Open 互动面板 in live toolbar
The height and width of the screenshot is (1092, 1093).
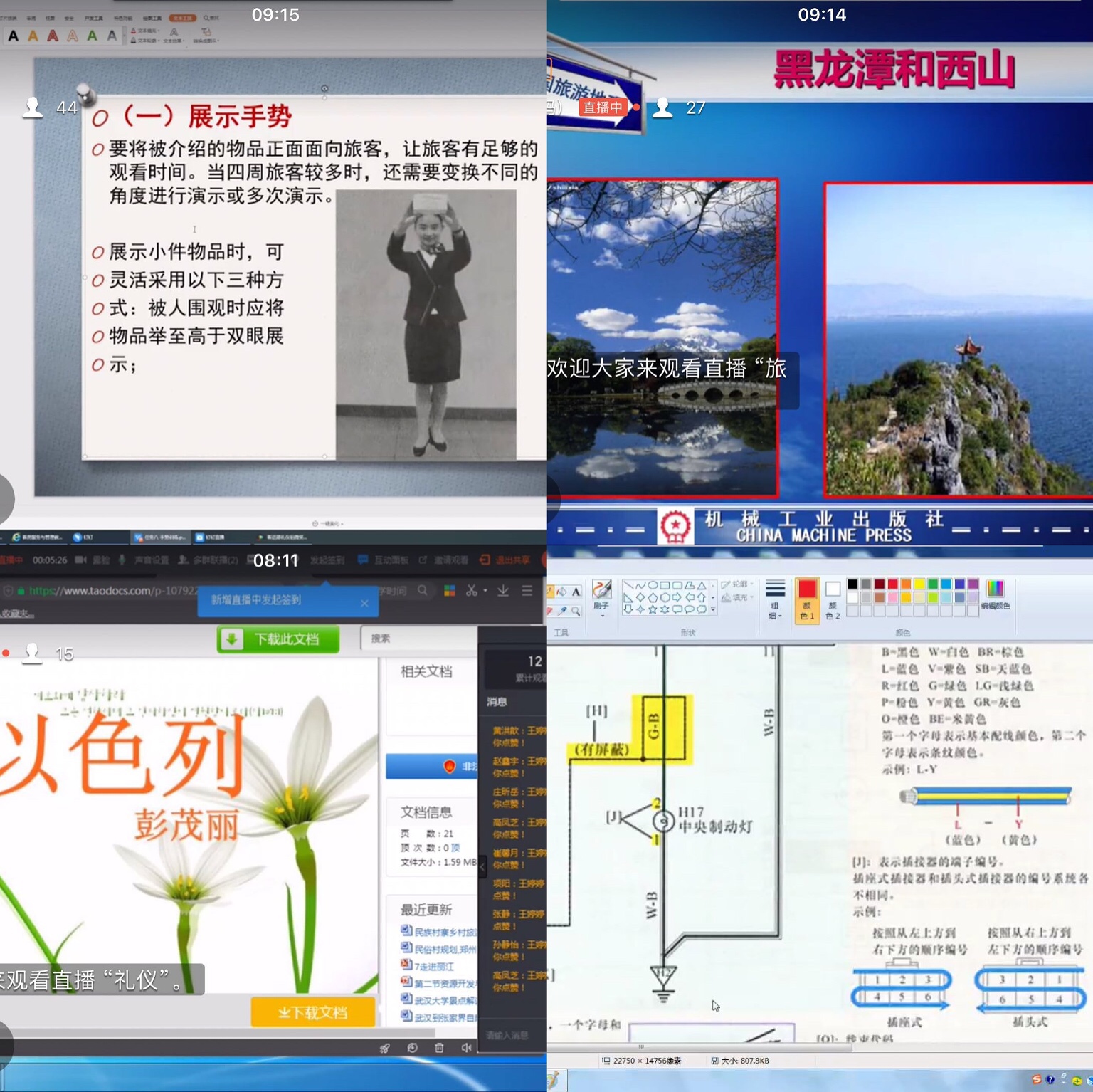coord(383,560)
